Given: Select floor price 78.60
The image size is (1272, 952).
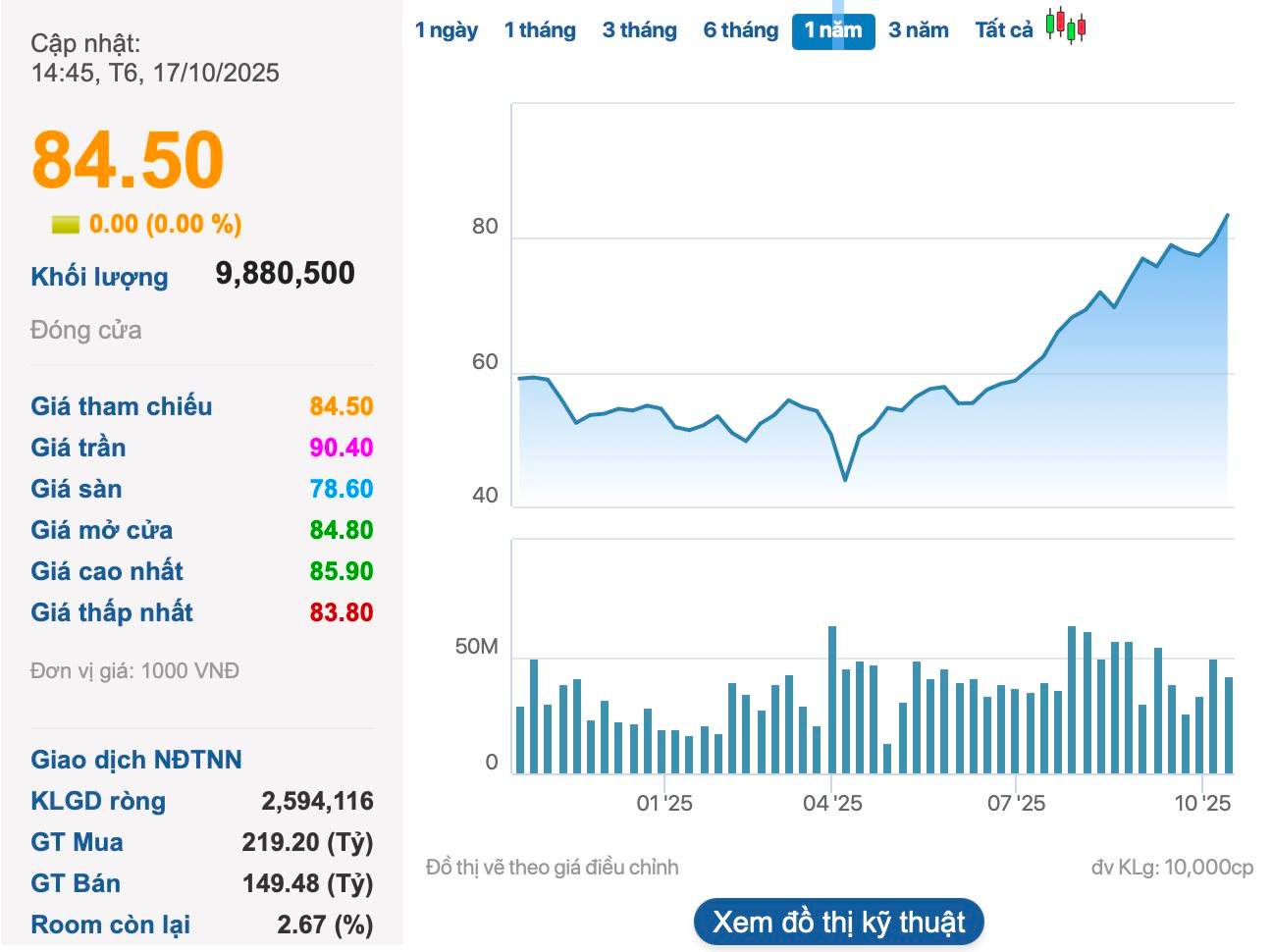Looking at the screenshot, I should [342, 489].
